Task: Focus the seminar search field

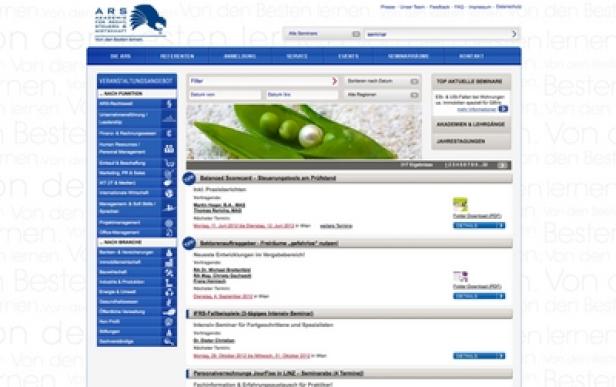Action: (437, 34)
